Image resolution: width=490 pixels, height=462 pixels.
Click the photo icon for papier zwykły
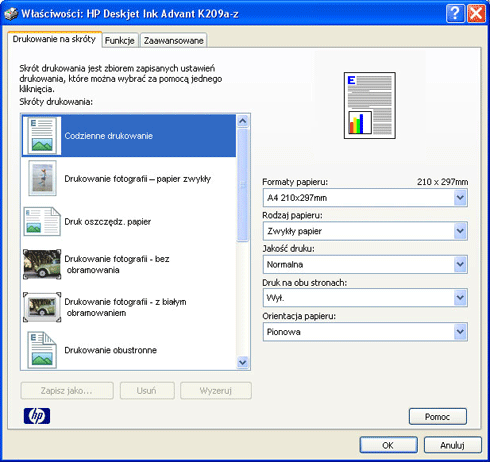42,178
